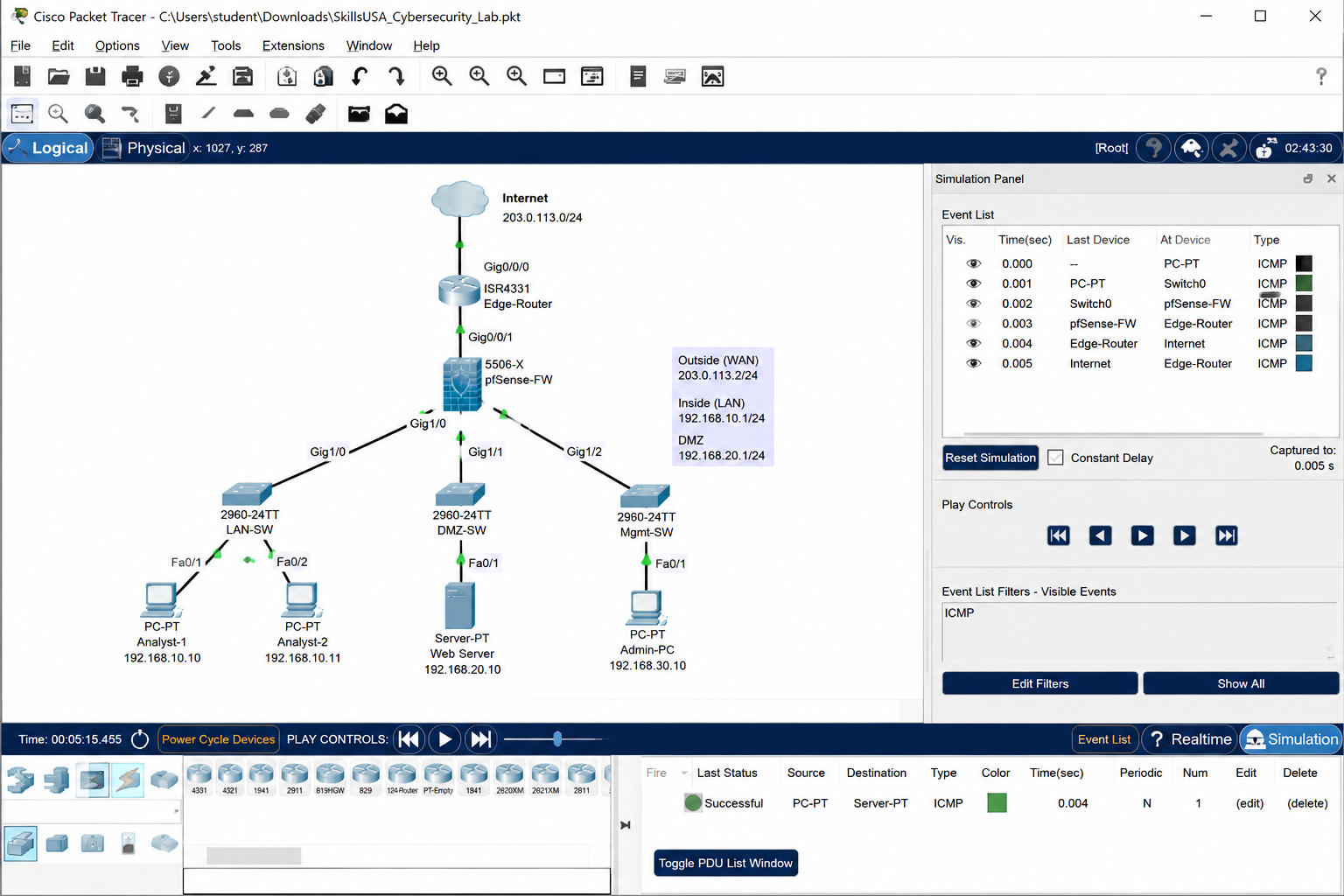Click the Add Simple PDU closed envelope
This screenshot has height=896, width=1344.
coord(359,114)
